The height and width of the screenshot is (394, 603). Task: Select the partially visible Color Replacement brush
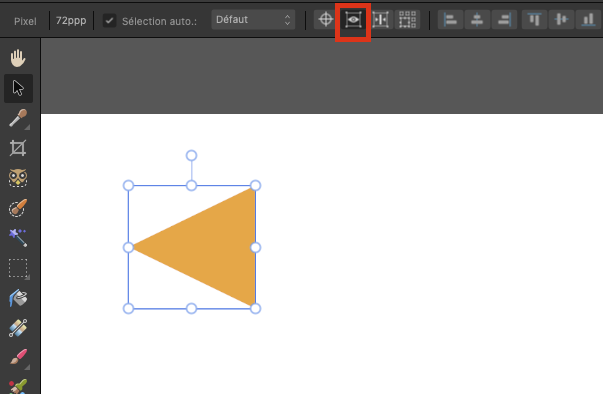(18, 386)
